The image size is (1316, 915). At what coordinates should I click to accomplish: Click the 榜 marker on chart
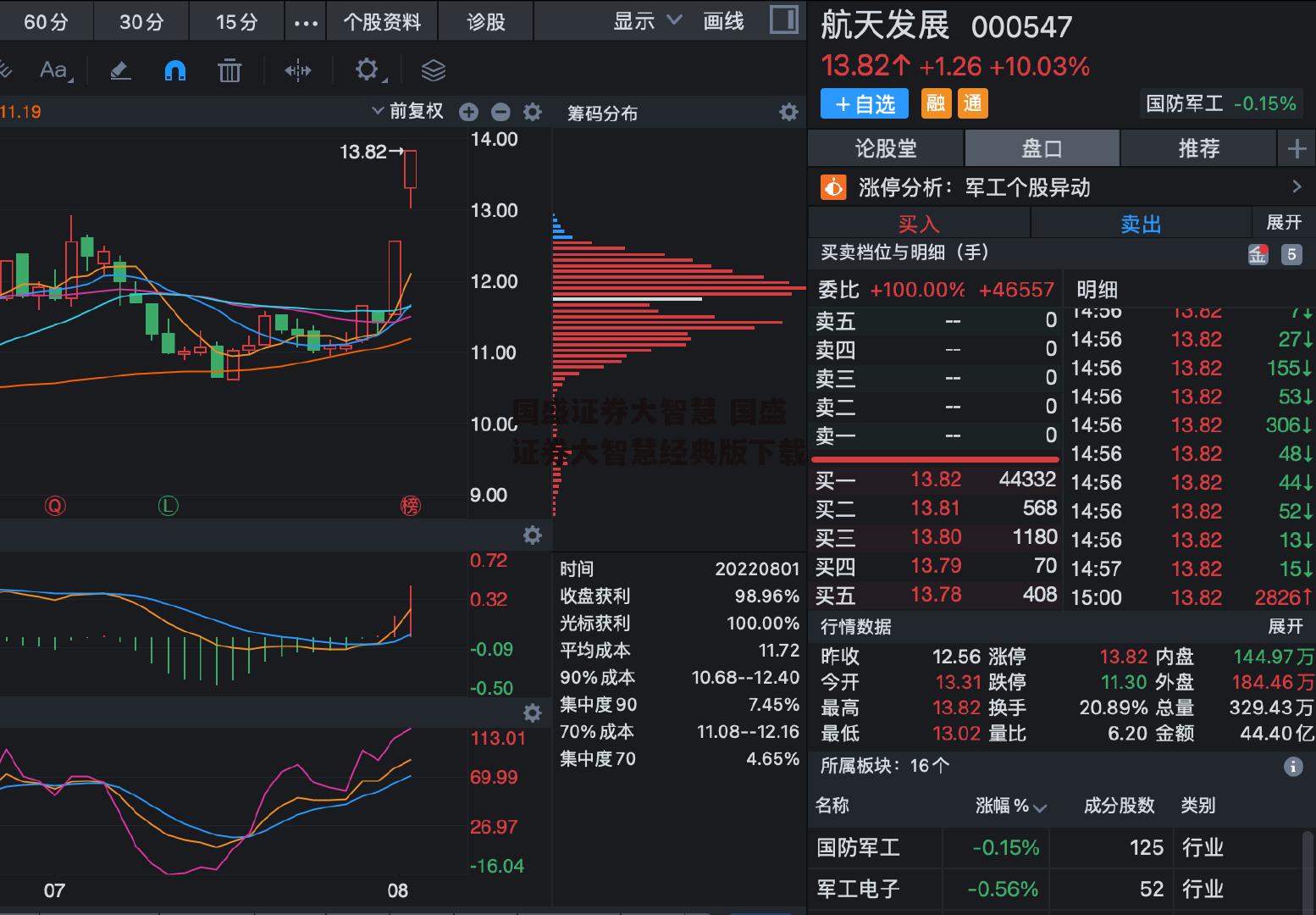pos(410,506)
